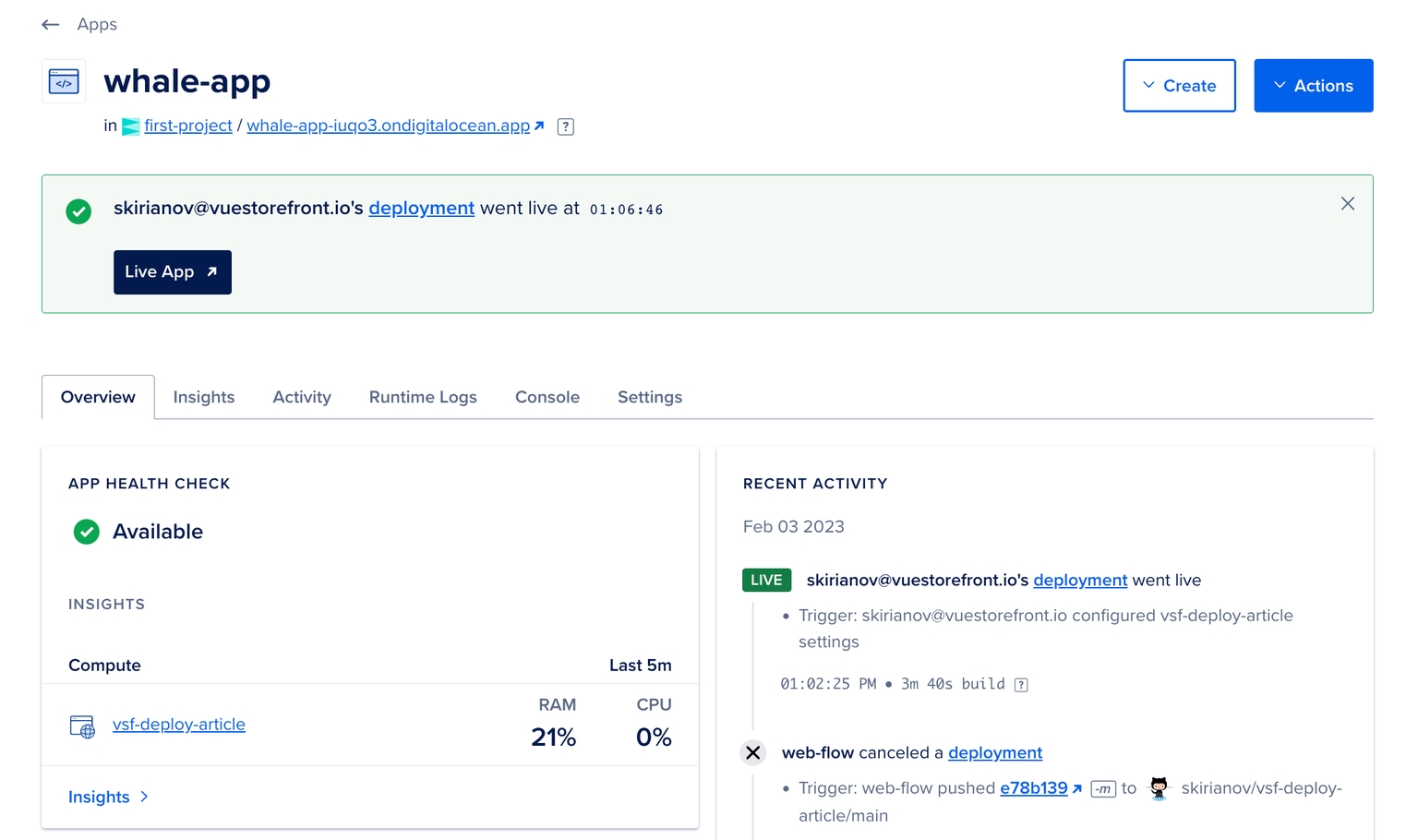Click the help icon next to build time
This screenshot has height=840, width=1418.
coord(1021,685)
